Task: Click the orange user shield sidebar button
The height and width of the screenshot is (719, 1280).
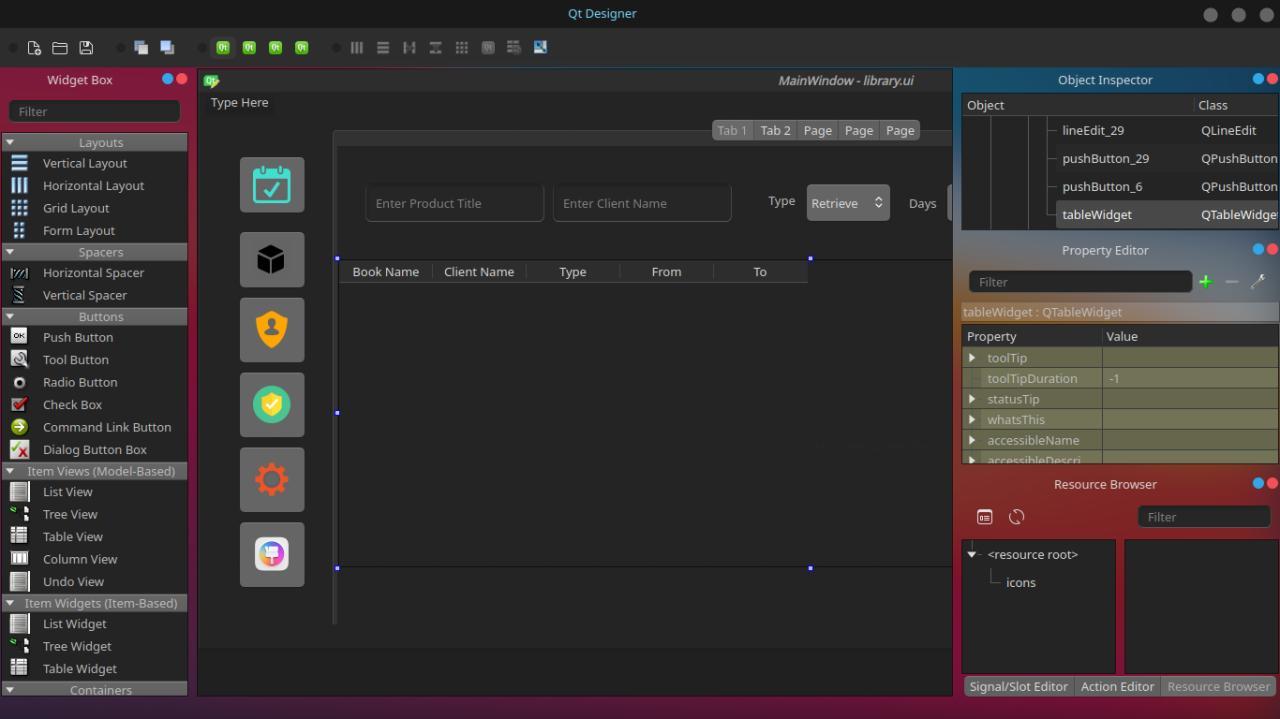Action: pos(272,330)
